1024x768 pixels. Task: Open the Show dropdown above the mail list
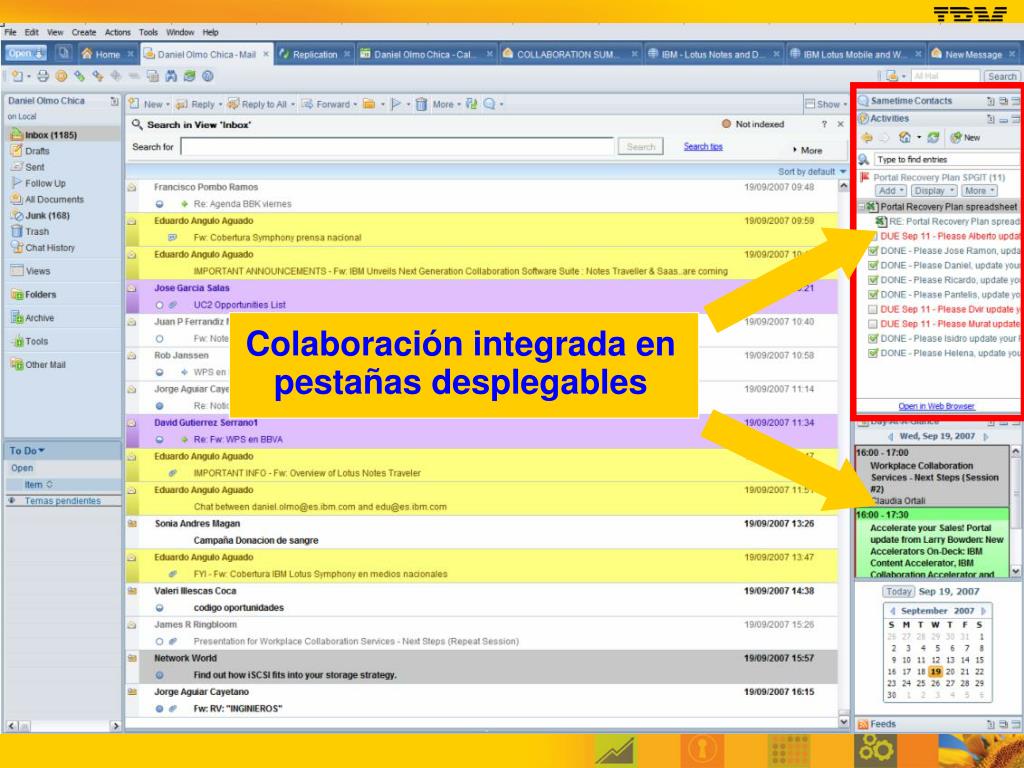click(826, 104)
